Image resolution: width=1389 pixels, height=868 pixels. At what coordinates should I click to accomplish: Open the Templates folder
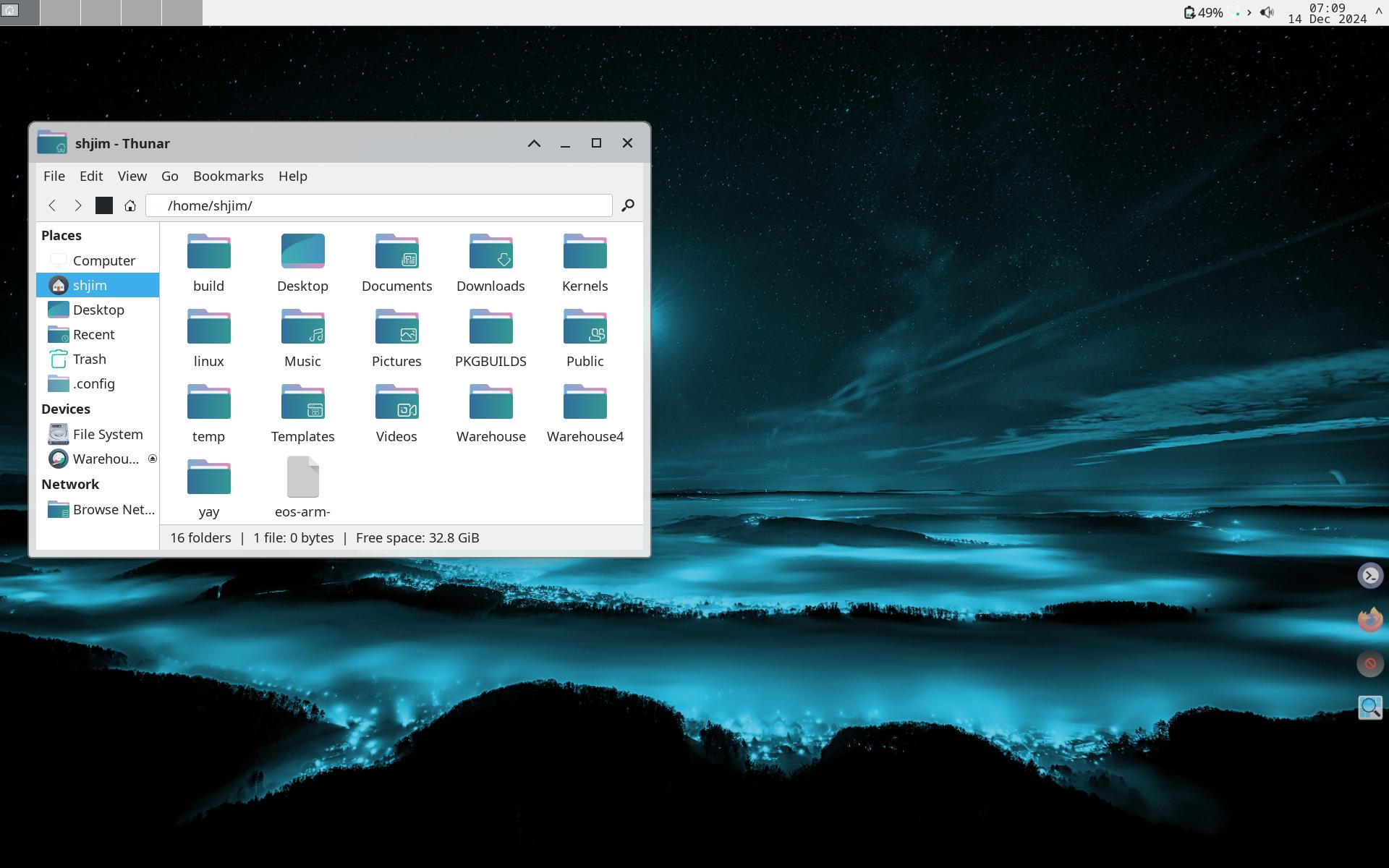point(302,414)
